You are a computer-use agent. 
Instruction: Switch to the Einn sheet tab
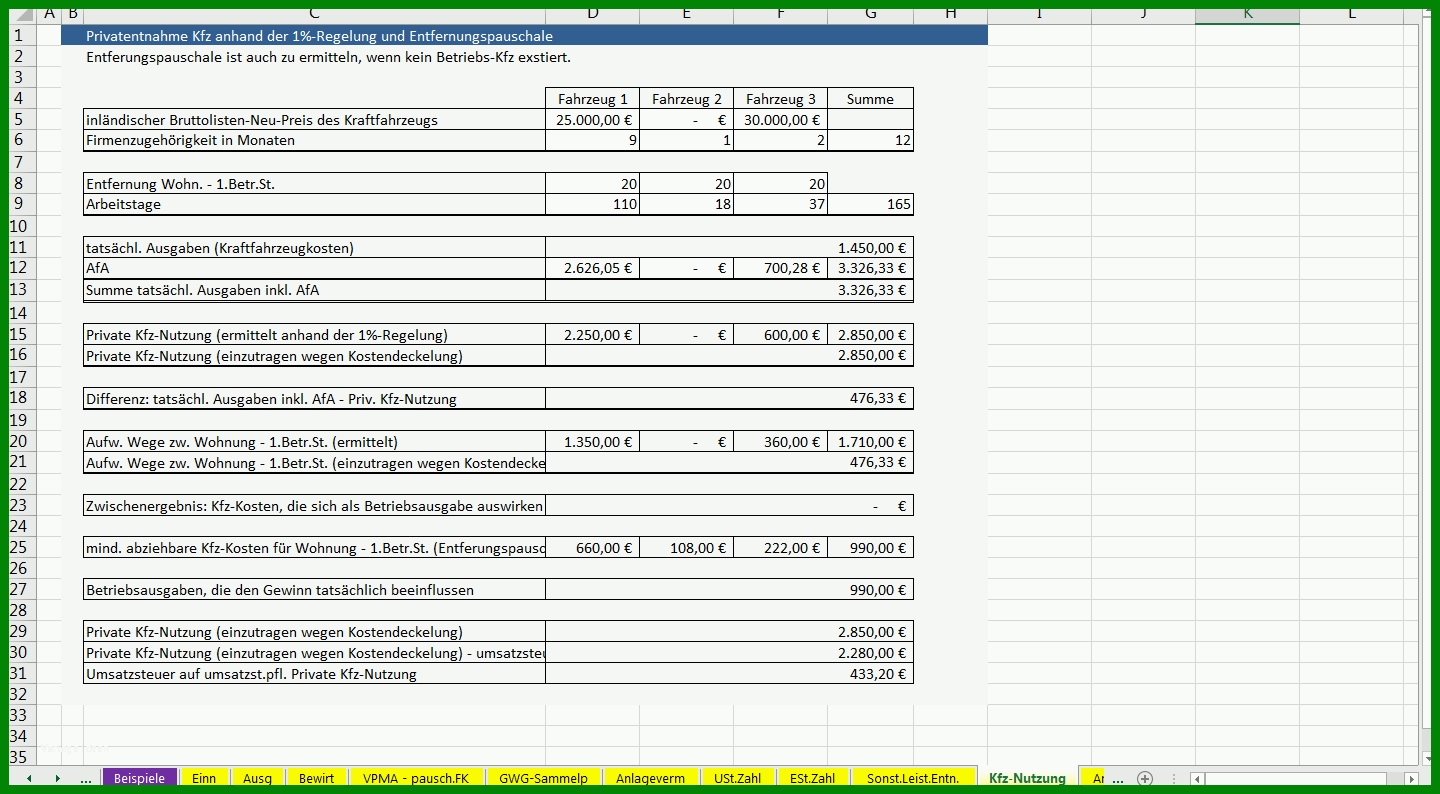point(204,778)
